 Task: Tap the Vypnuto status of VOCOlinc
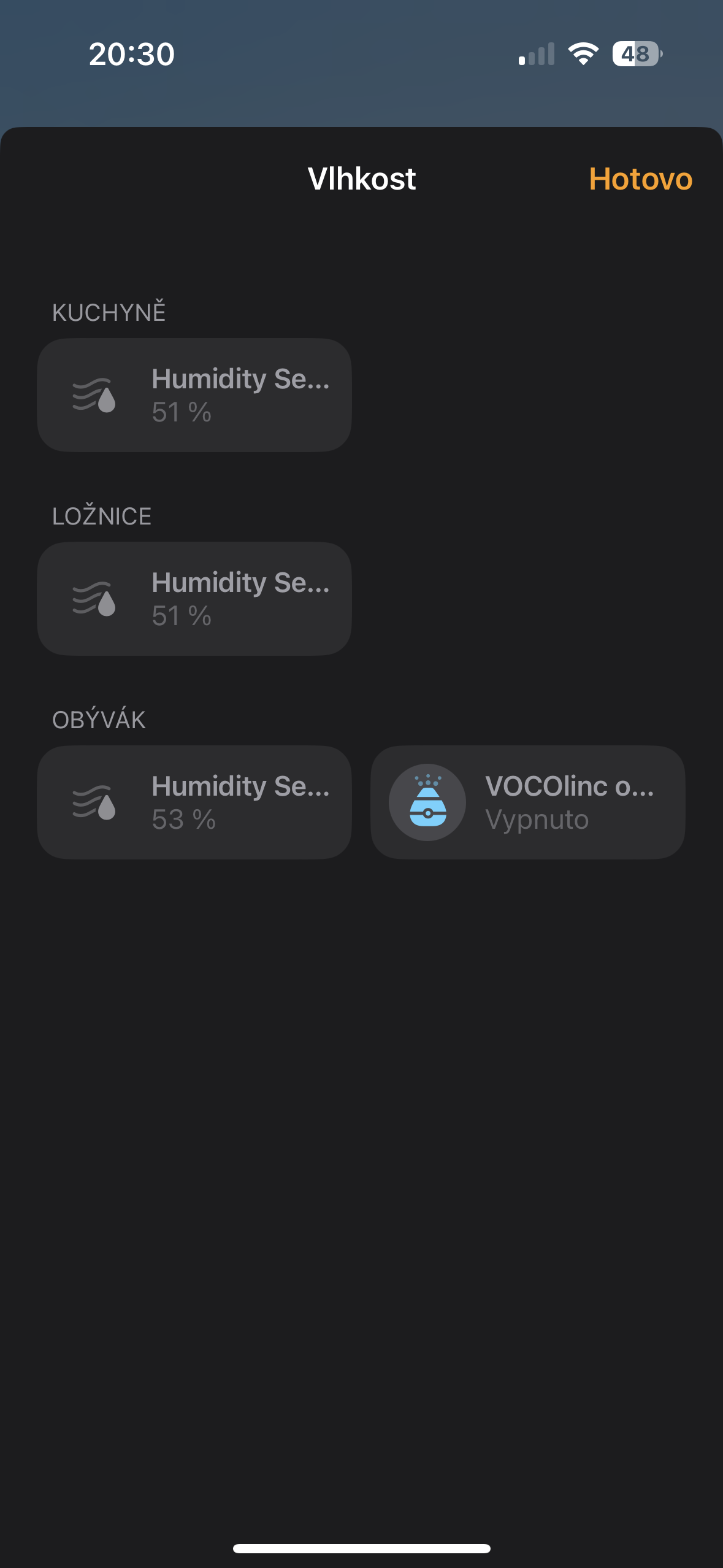pos(537,820)
